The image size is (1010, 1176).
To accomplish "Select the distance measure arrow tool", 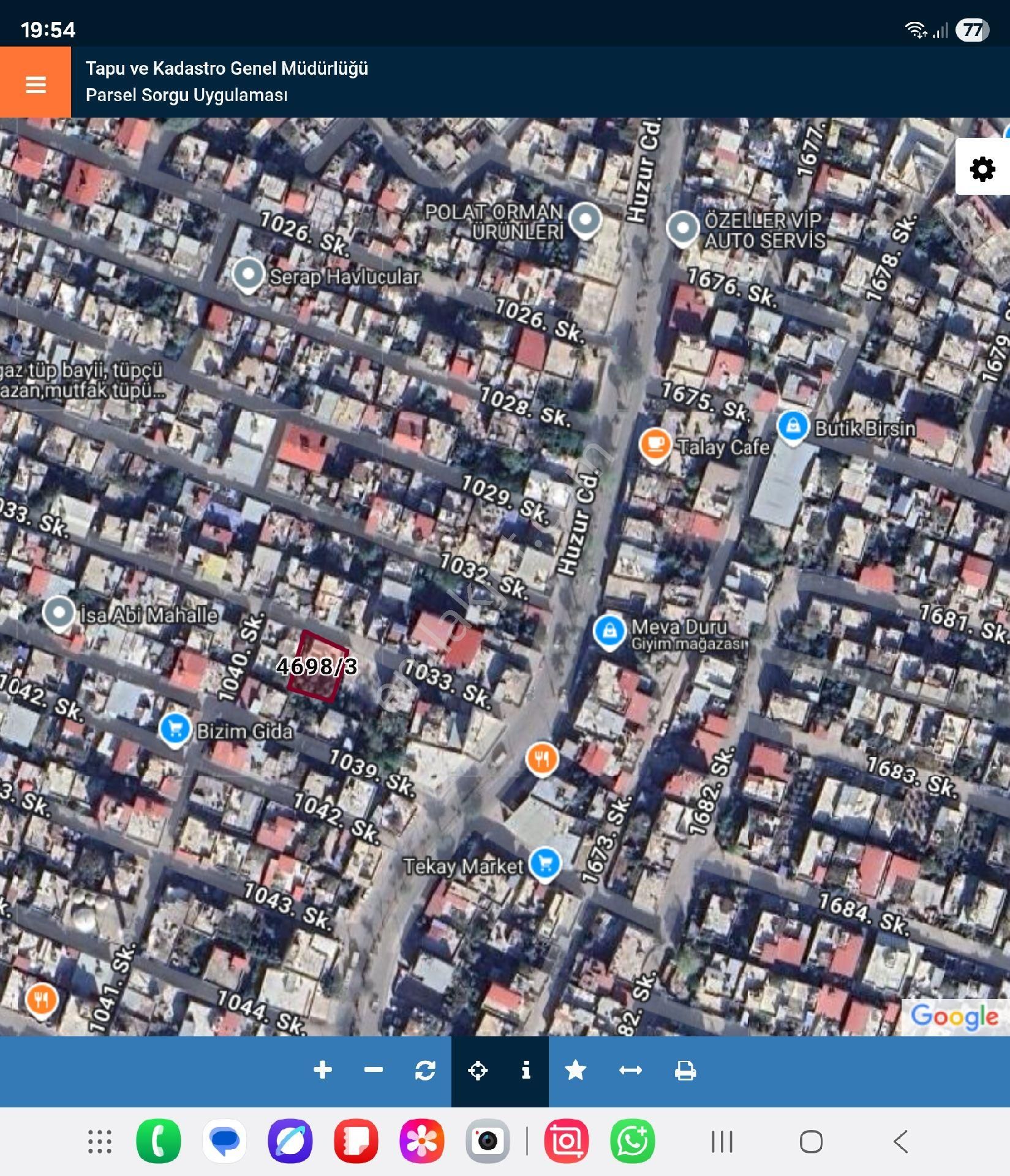I will coord(630,1070).
